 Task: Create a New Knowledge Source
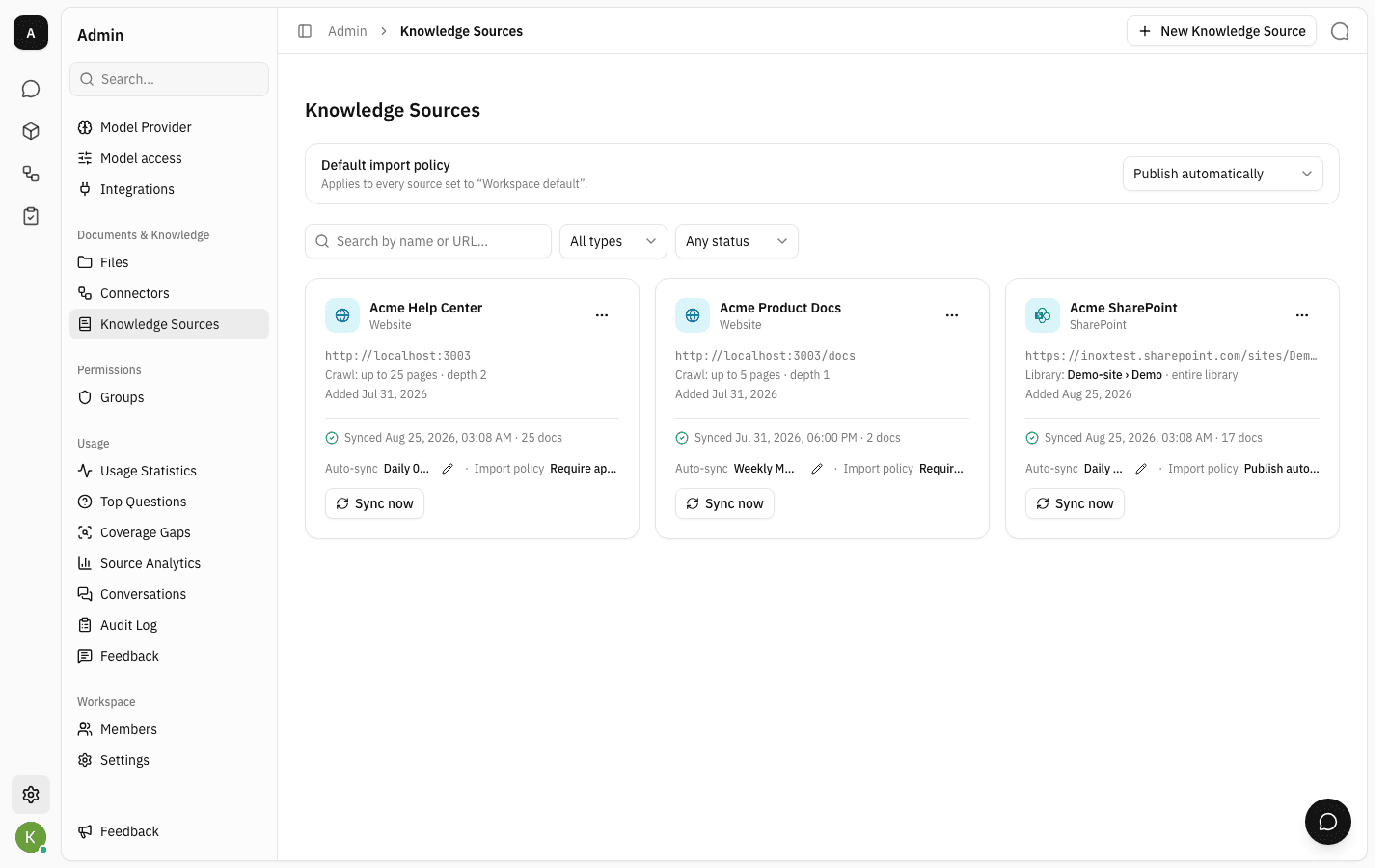tap(1221, 31)
